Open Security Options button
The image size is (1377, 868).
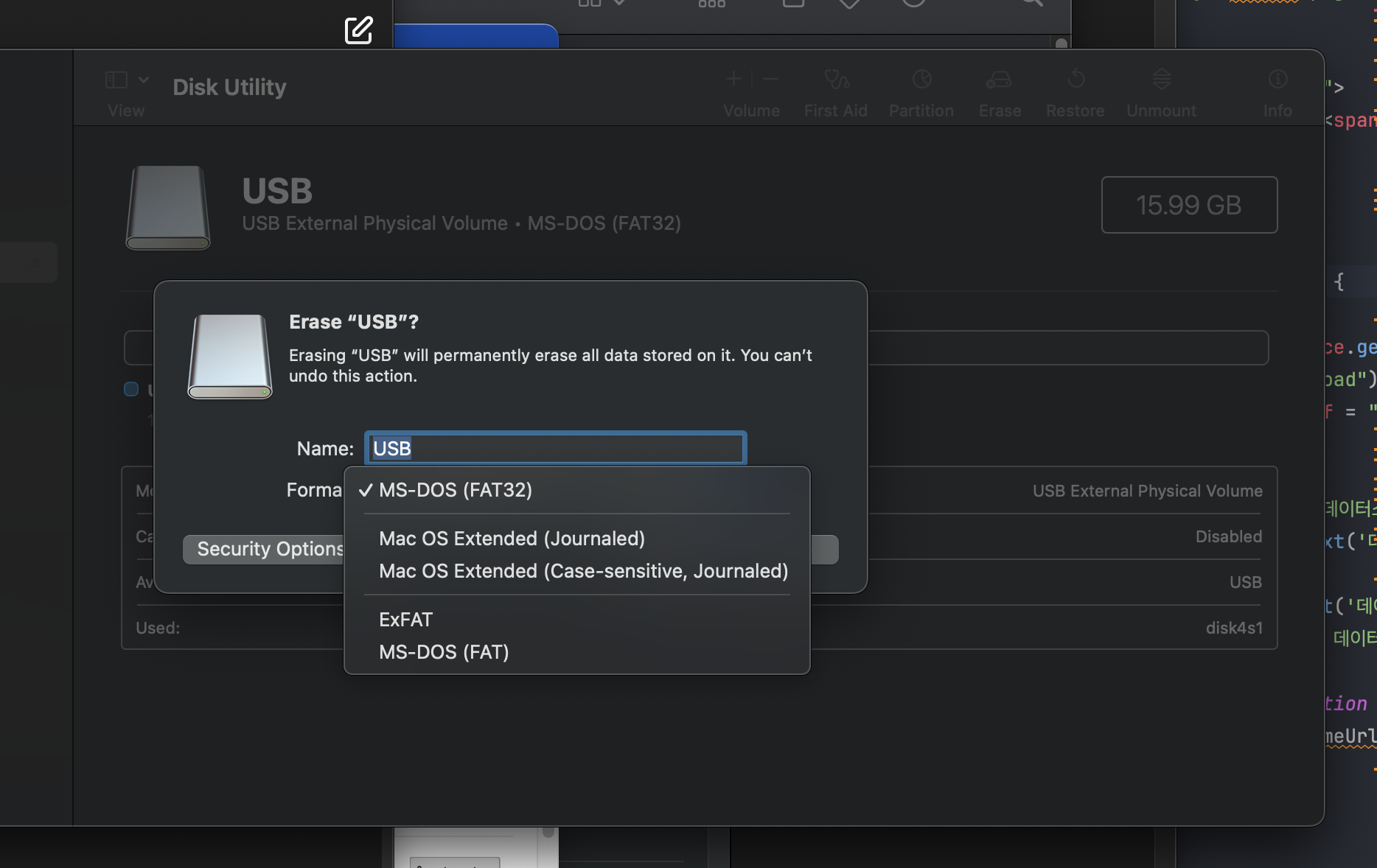coord(264,549)
